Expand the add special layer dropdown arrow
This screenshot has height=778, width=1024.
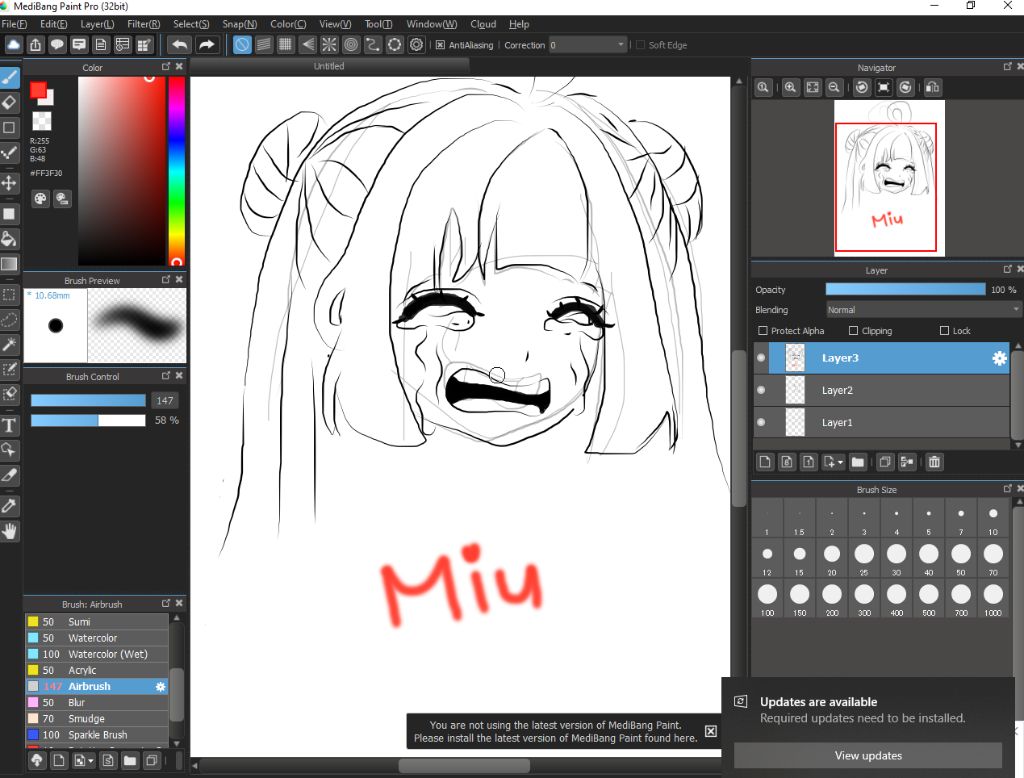pyautogui.click(x=840, y=462)
